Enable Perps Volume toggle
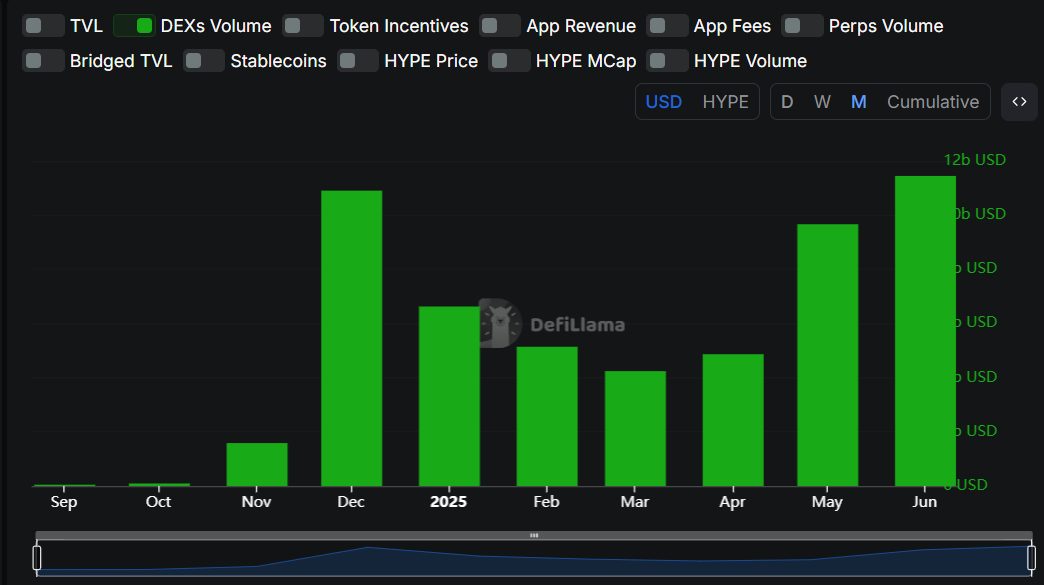 pyautogui.click(x=802, y=26)
